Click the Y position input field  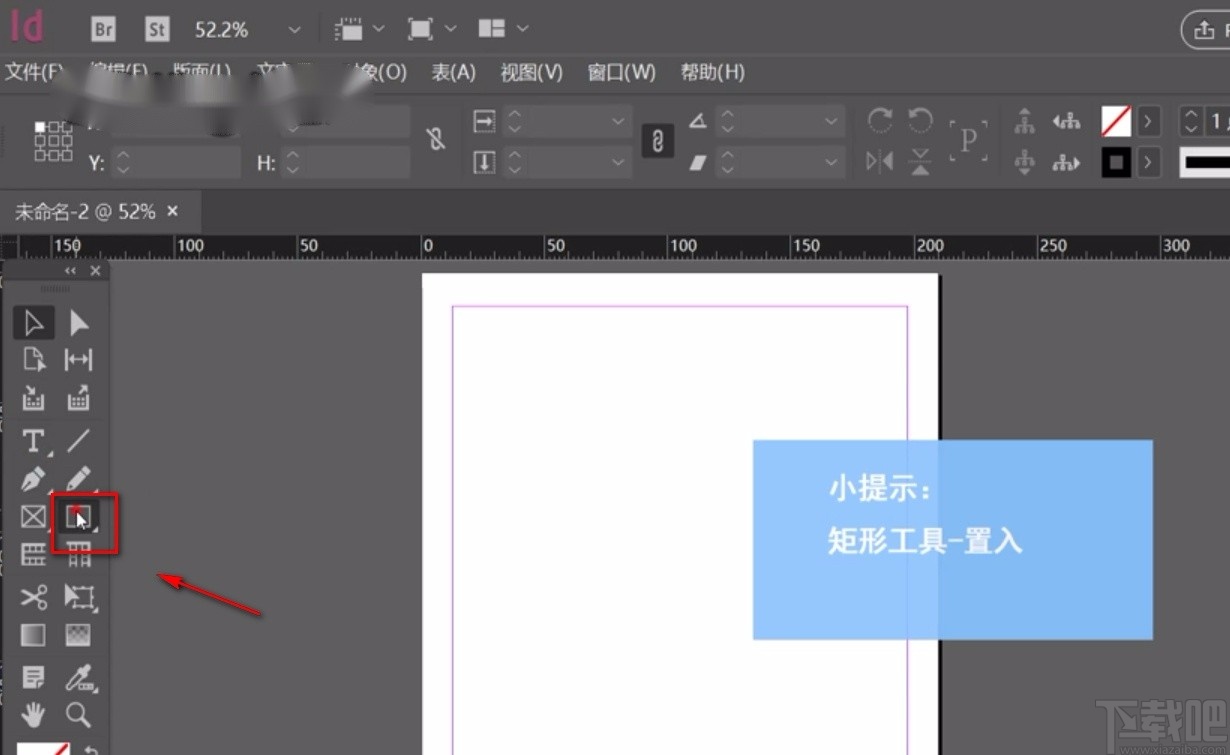click(x=186, y=162)
